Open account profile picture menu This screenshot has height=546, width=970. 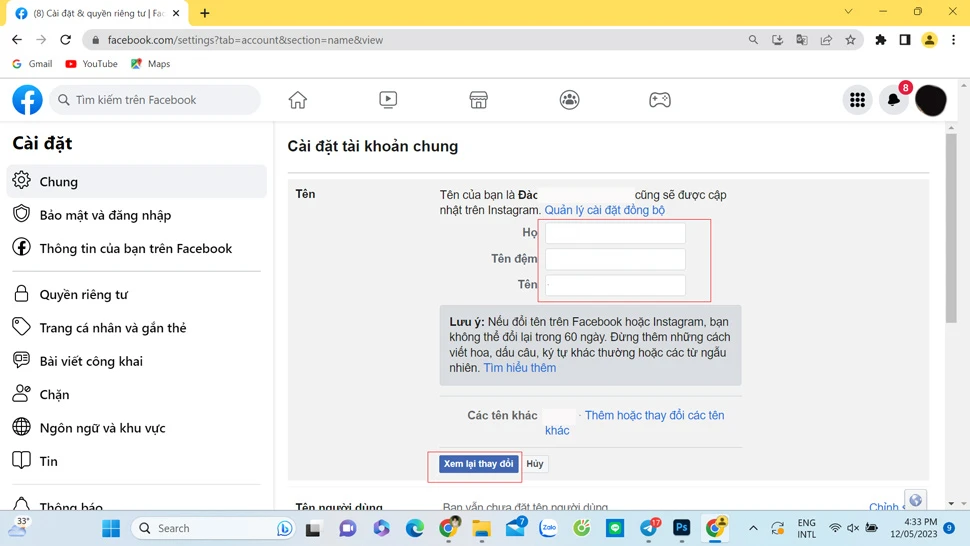coord(930,100)
